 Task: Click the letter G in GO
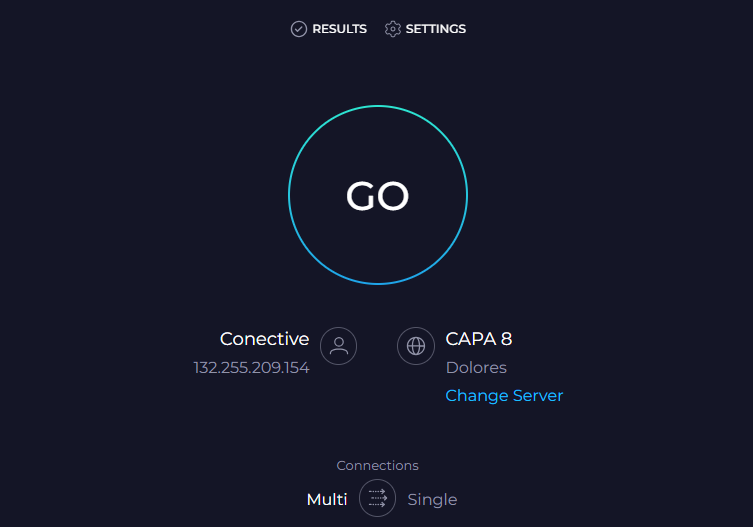[x=360, y=197]
